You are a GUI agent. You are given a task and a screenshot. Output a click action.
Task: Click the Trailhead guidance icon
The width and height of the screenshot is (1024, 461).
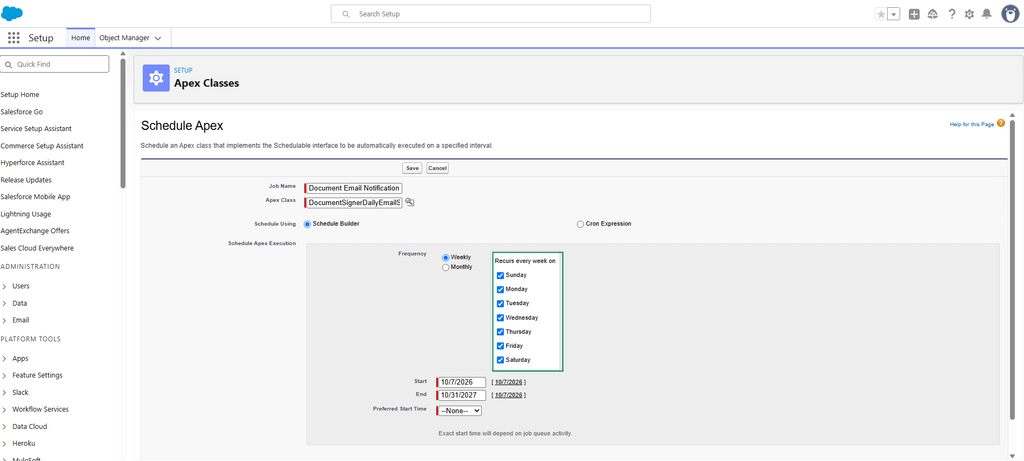[x=933, y=14]
